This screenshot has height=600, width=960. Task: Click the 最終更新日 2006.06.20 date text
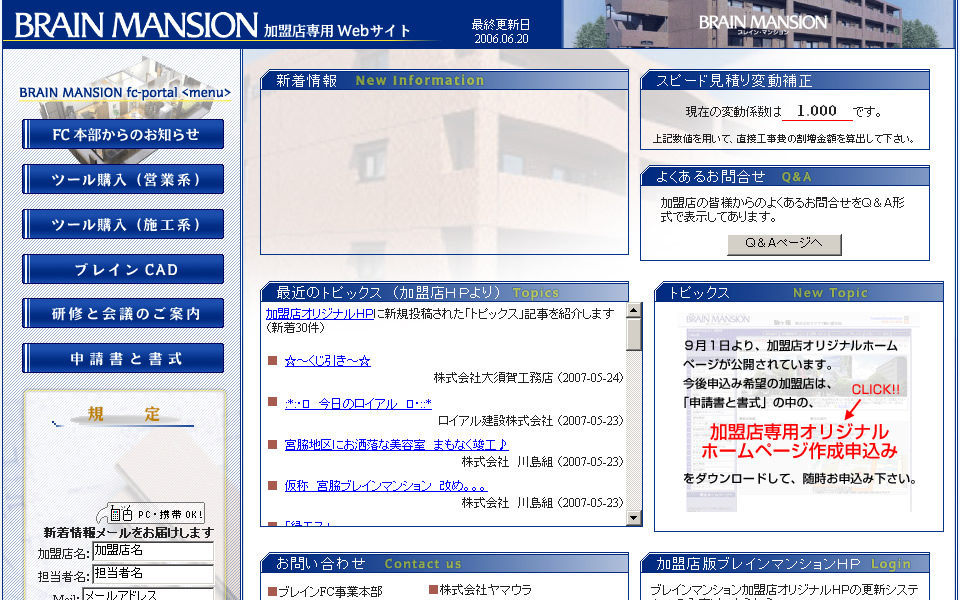coord(501,31)
